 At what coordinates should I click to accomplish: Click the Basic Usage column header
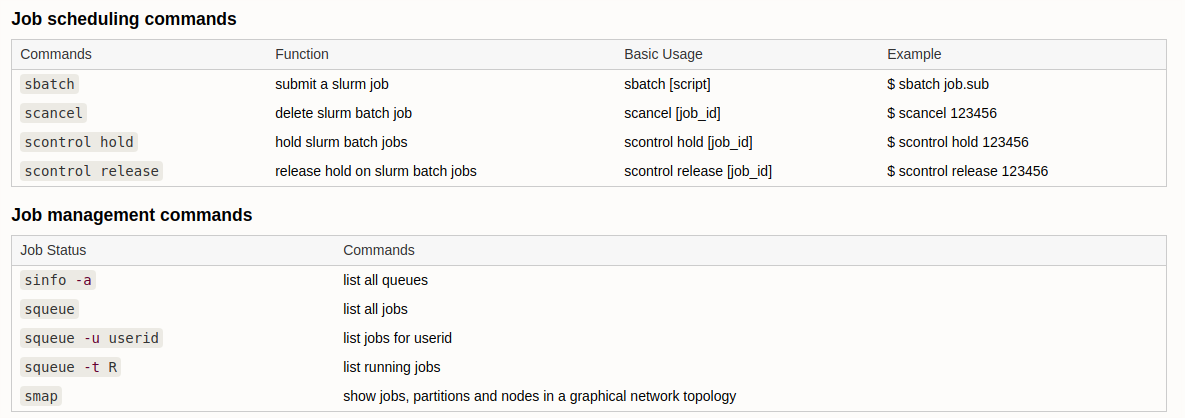663,54
